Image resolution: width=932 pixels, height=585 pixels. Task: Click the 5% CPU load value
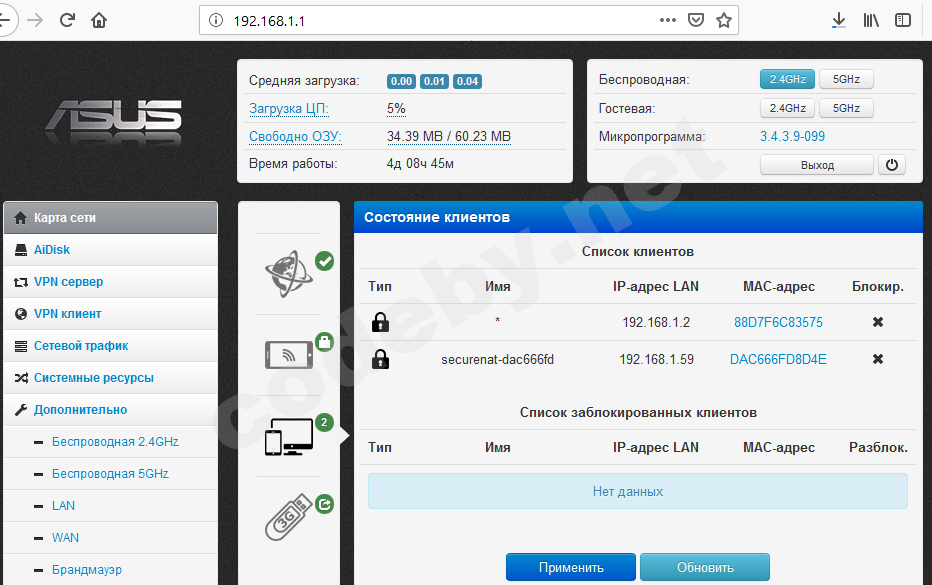coord(396,108)
